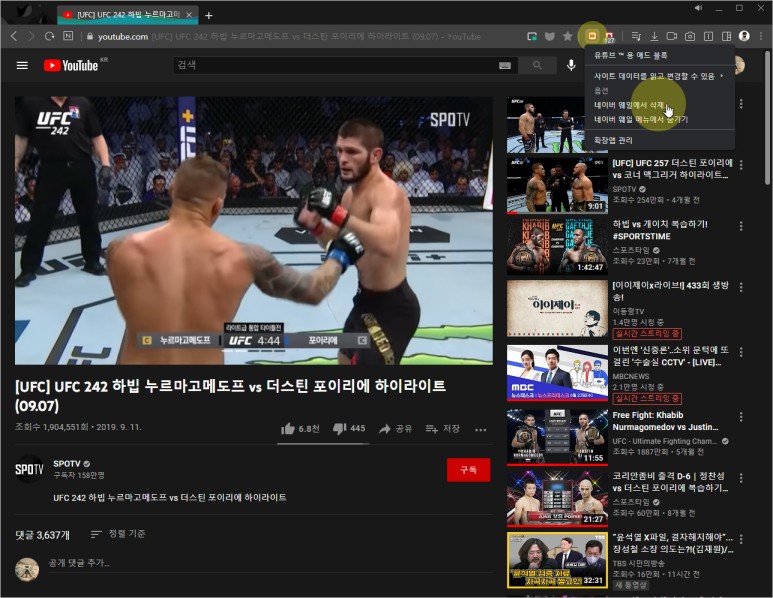Open the browser profile avatar
Image resolution: width=773 pixels, height=598 pixels.
(x=744, y=36)
